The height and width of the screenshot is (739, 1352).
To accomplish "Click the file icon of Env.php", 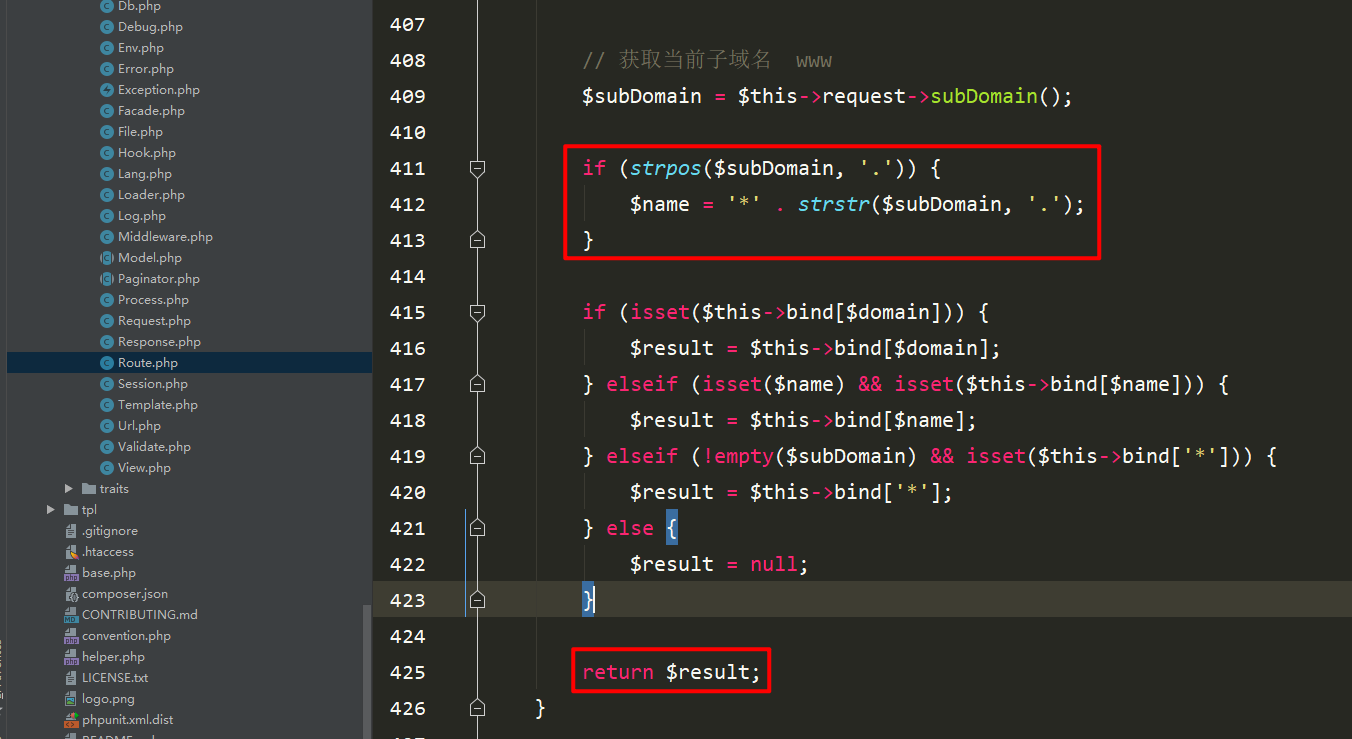I will point(107,48).
